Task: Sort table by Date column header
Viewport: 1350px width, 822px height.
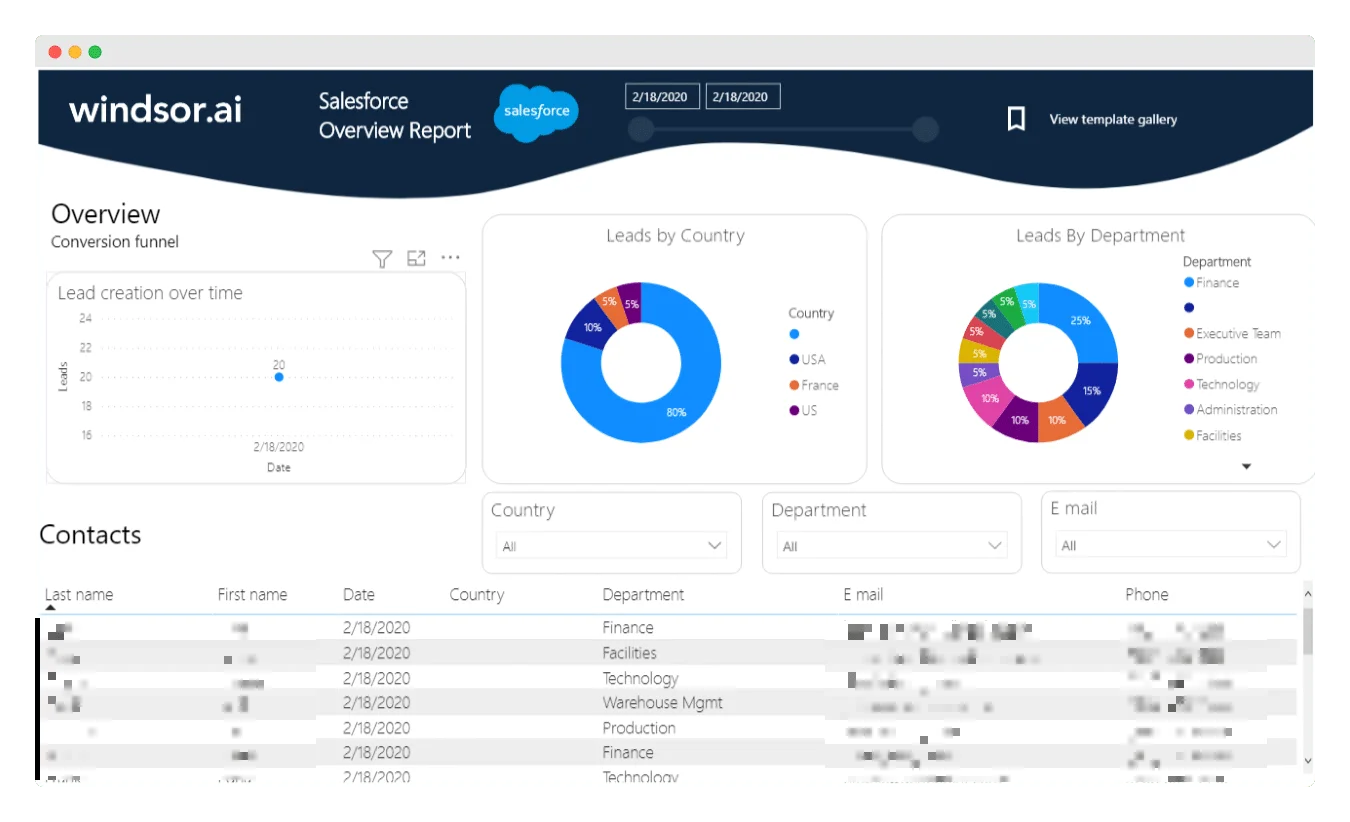Action: tap(358, 594)
